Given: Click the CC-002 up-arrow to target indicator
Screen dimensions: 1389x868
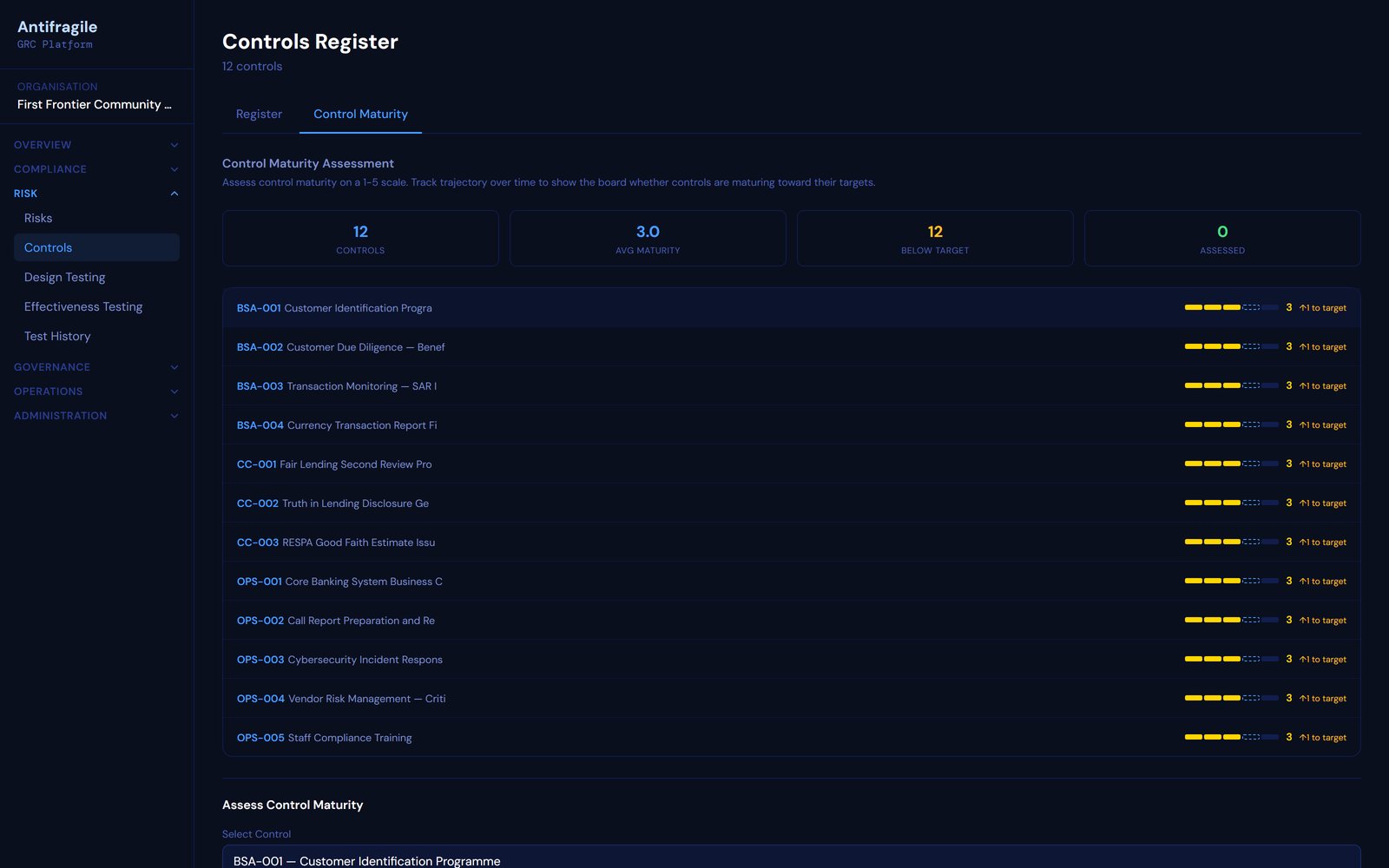Looking at the screenshot, I should 1322,503.
